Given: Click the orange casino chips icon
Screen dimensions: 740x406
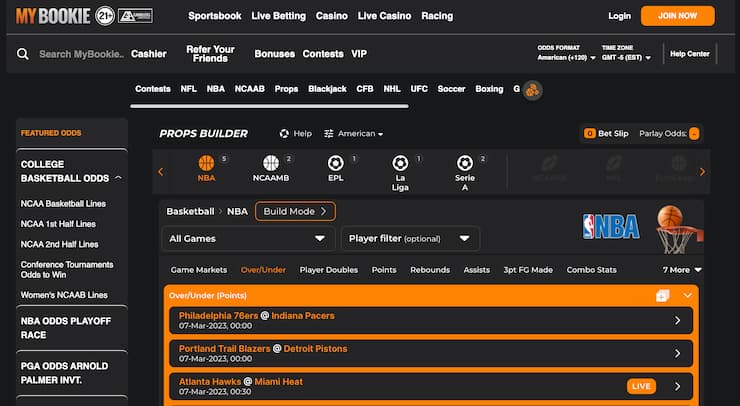Looking at the screenshot, I should [x=532, y=90].
